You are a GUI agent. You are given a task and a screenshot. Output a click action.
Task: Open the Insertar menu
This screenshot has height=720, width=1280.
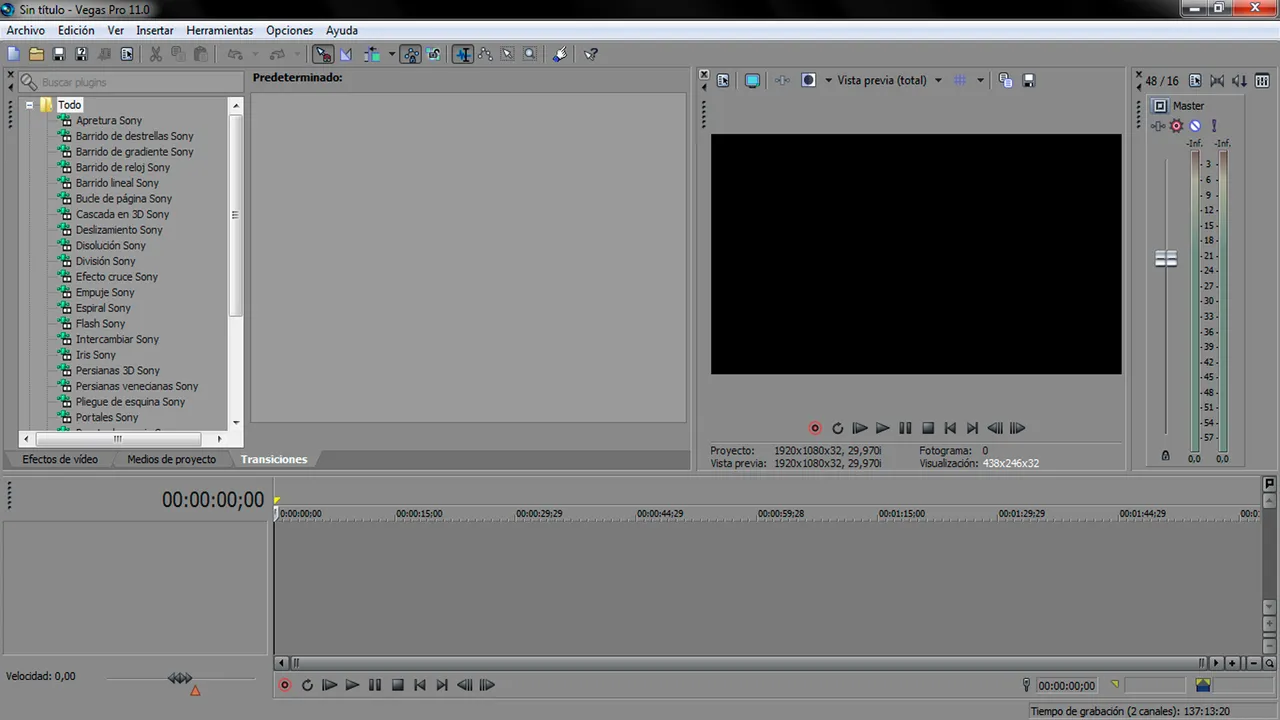click(155, 31)
